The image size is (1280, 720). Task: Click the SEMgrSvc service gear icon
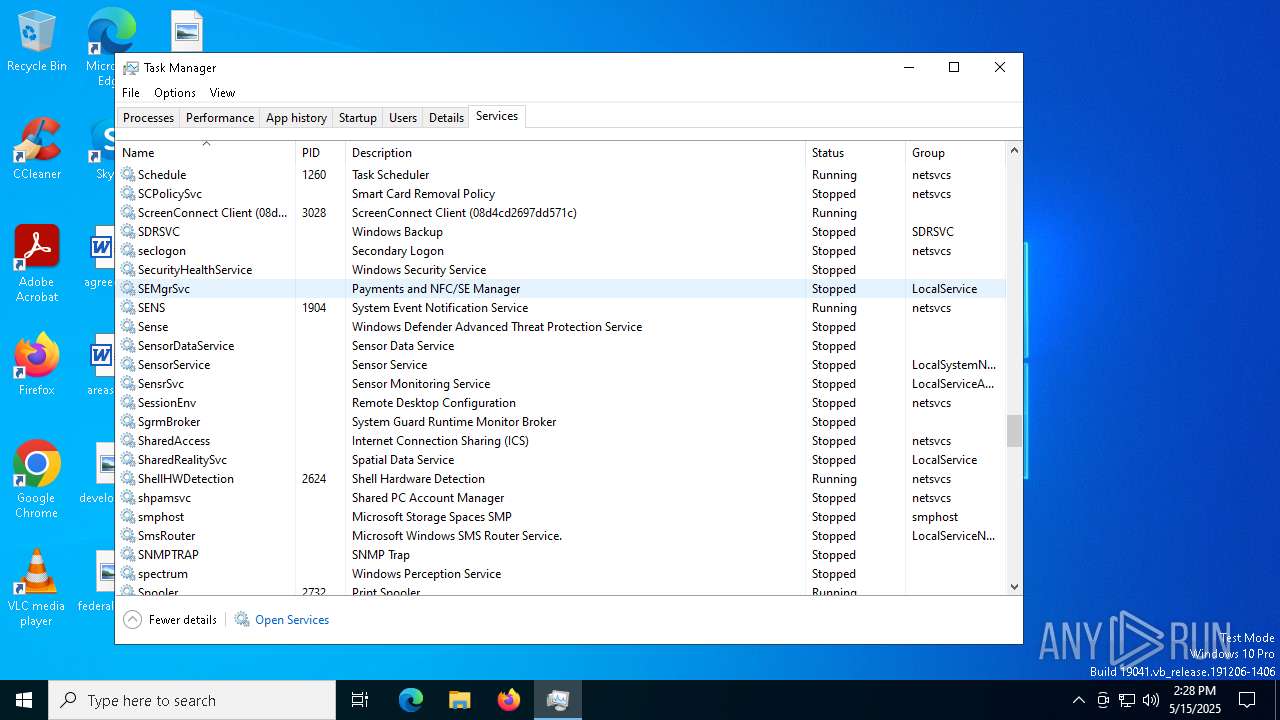click(128, 288)
